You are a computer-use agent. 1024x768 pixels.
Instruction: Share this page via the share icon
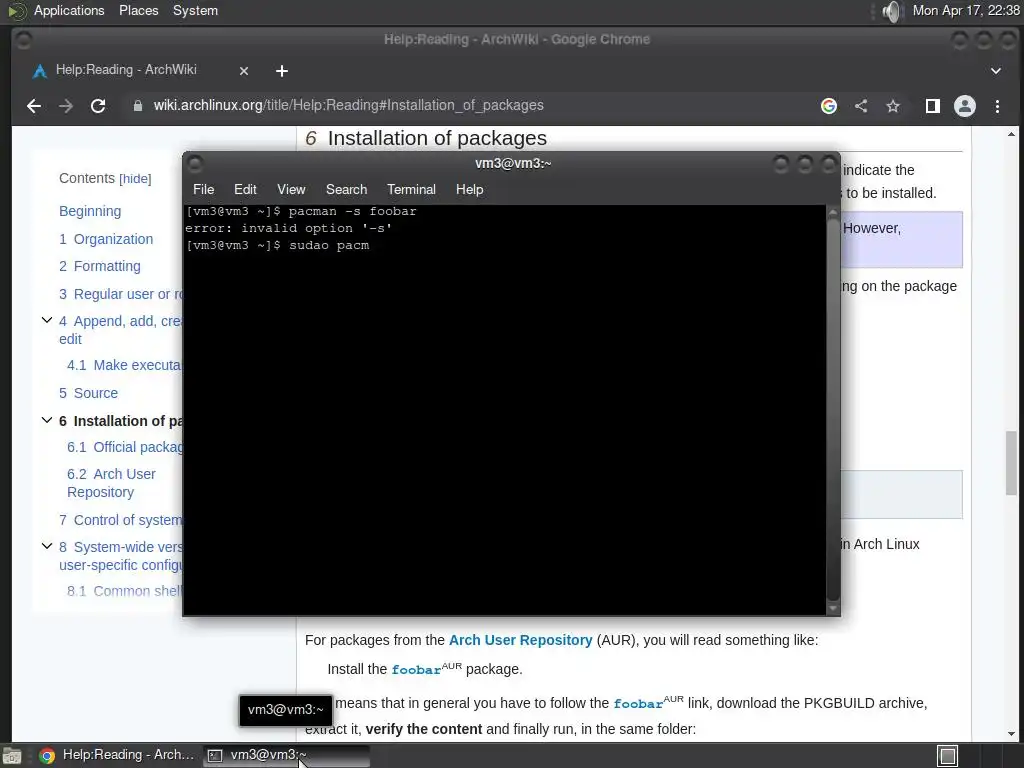(x=861, y=106)
